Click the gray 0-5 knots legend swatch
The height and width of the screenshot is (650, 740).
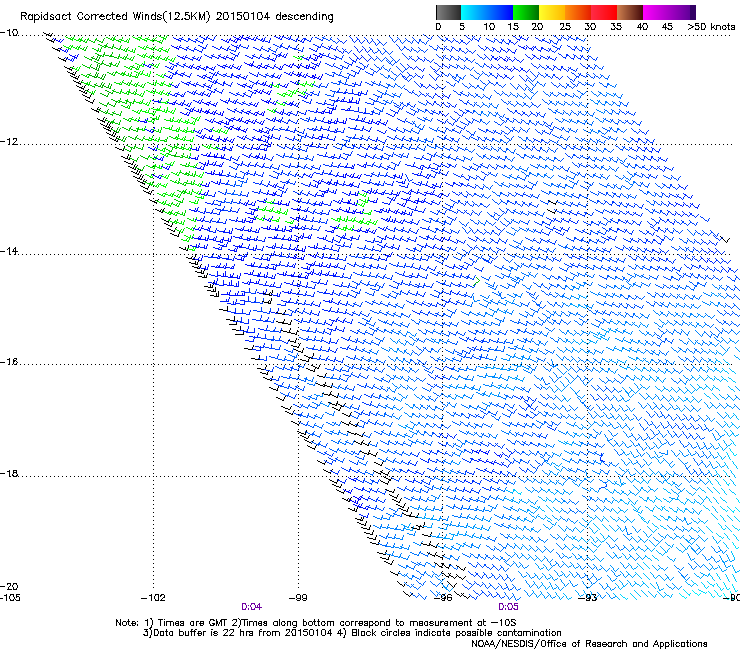(448, 12)
